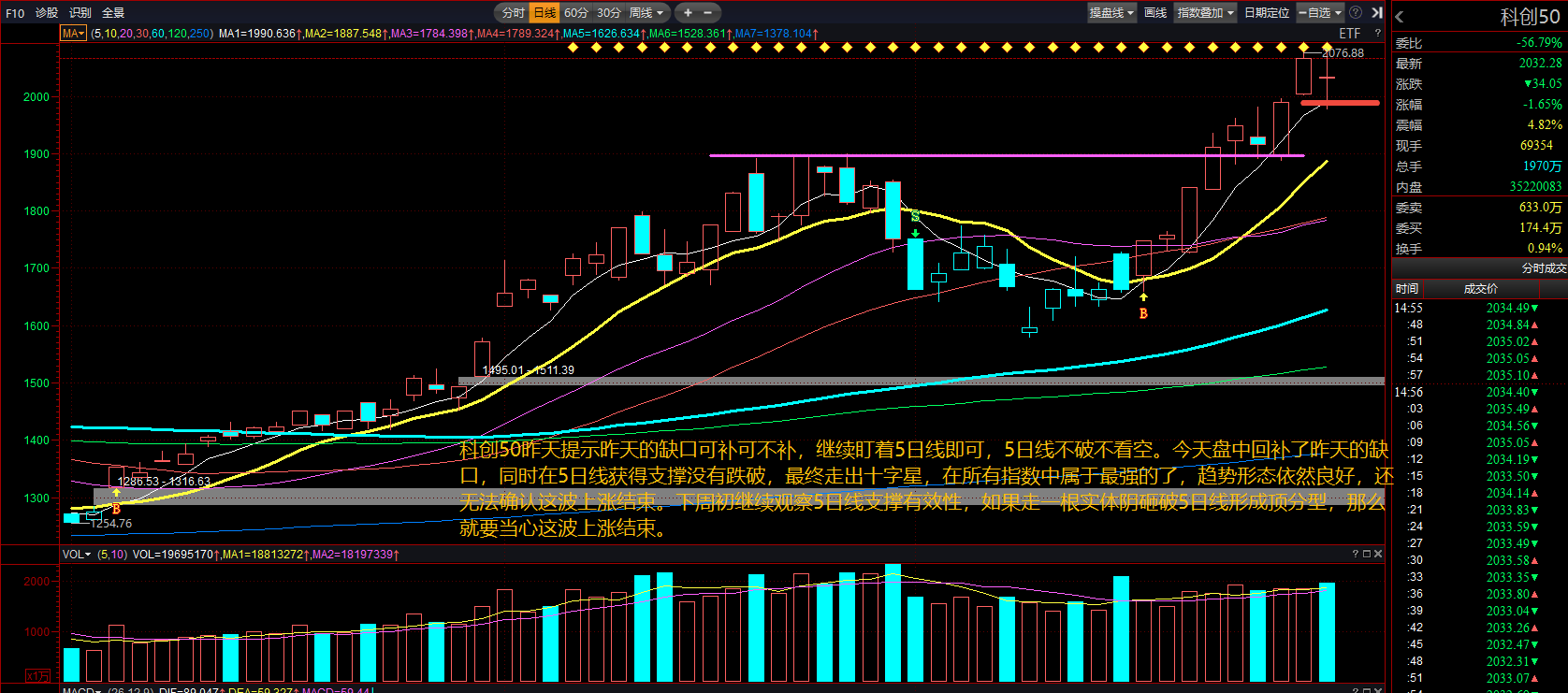Open the 诊股 stock diagnosis menu
1568x693 pixels.
47,13
